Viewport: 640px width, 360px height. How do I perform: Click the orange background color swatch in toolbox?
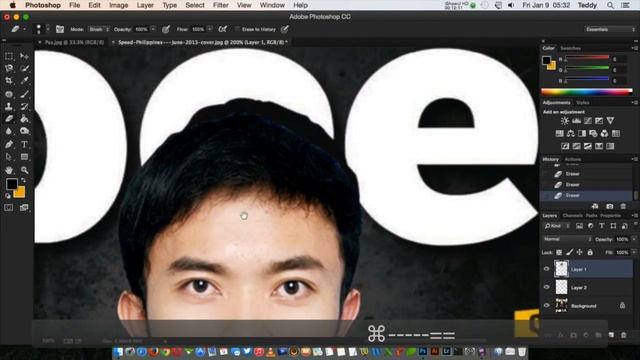(20, 193)
